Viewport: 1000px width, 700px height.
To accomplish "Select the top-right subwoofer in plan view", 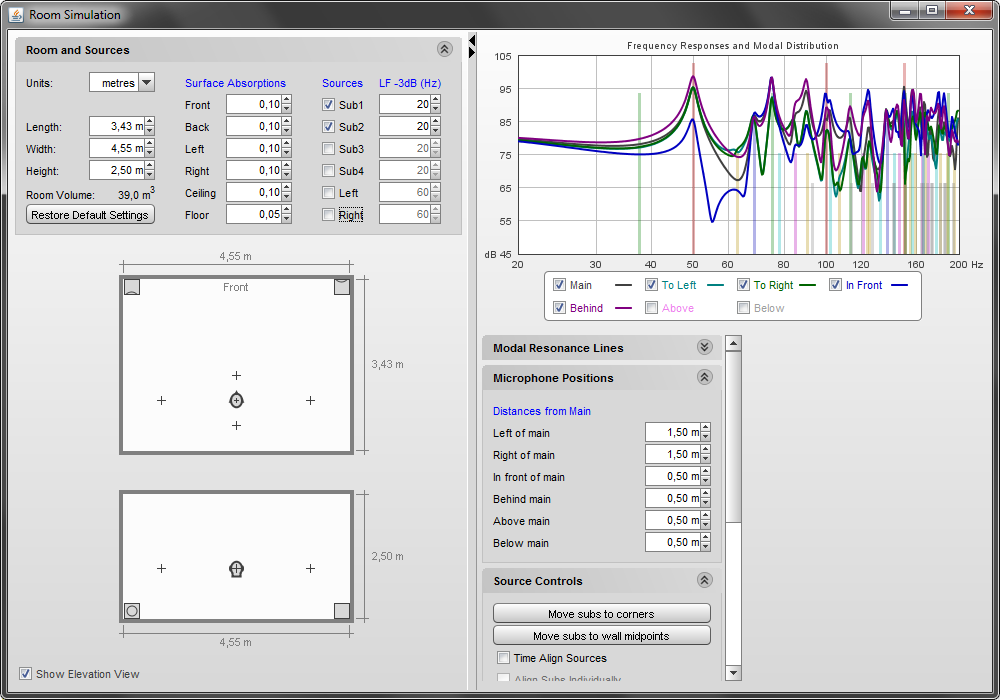I will pos(342,287).
